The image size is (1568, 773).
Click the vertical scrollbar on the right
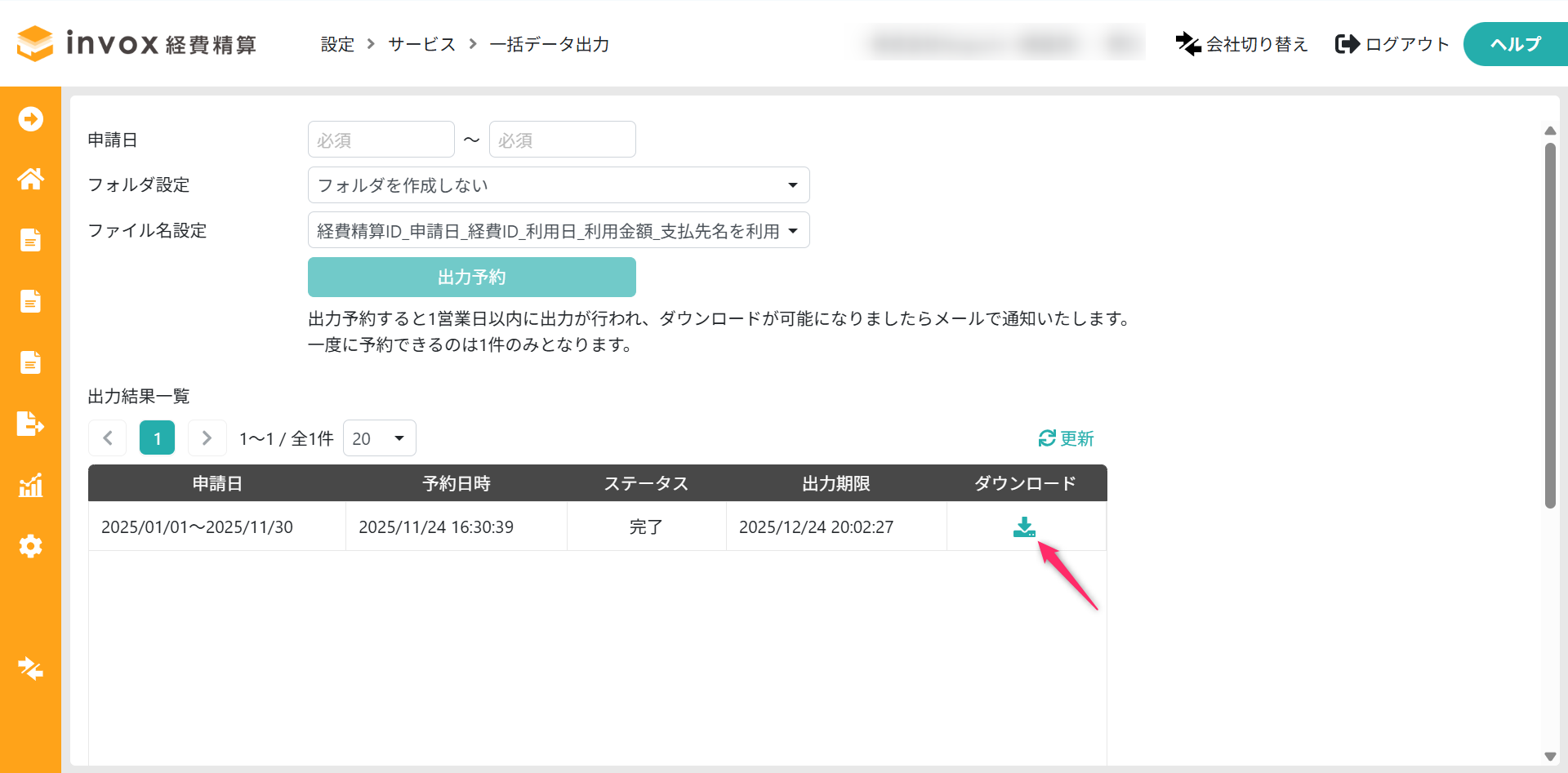click(1550, 327)
